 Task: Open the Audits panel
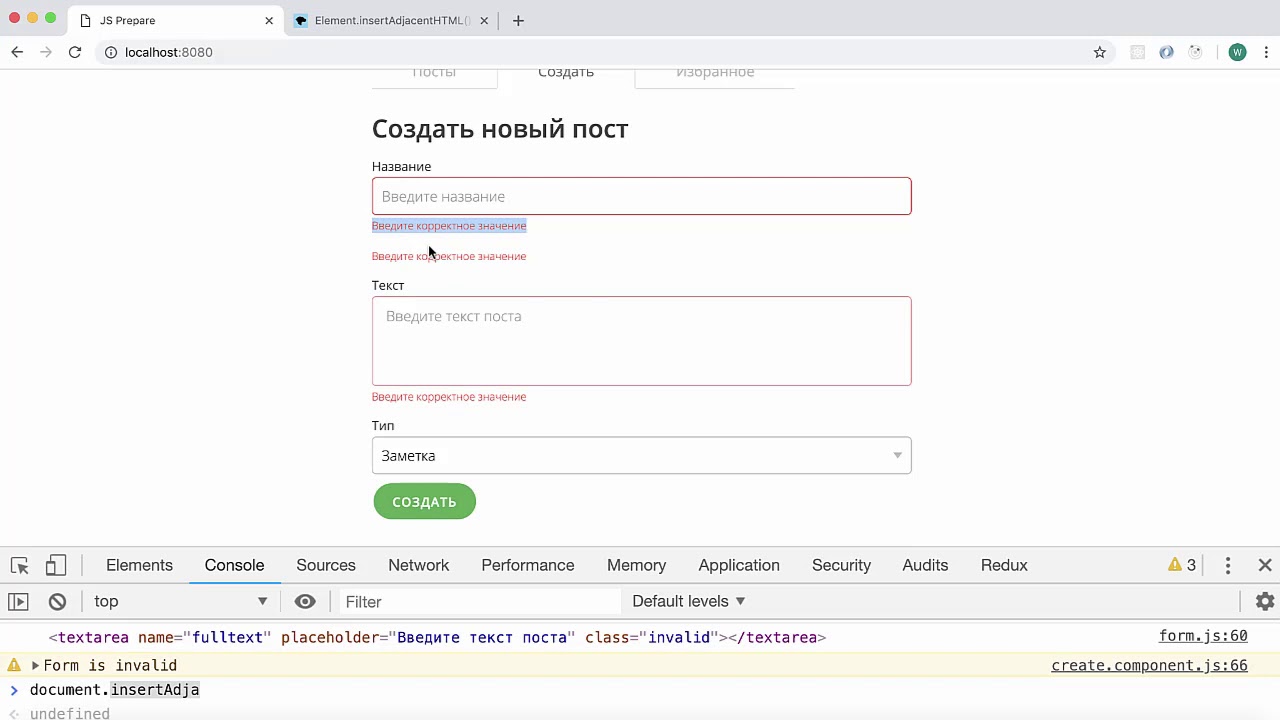925,565
